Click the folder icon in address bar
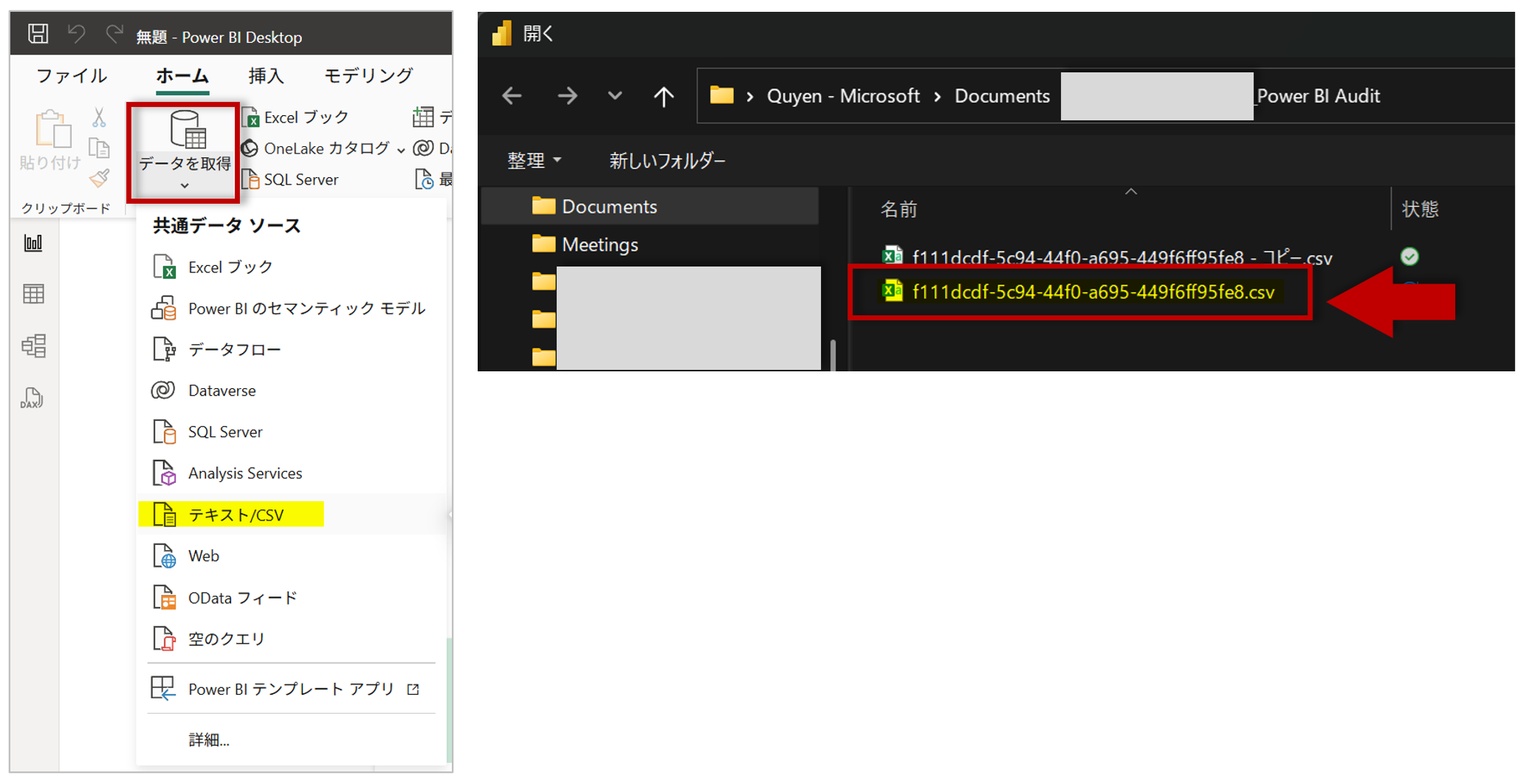 [x=721, y=95]
